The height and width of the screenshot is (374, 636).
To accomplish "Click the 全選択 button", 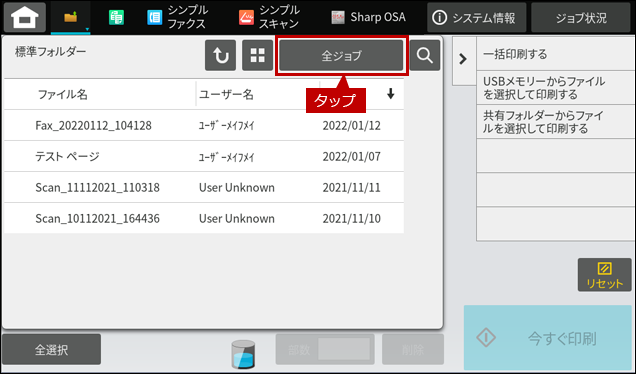I will pyautogui.click(x=52, y=349).
